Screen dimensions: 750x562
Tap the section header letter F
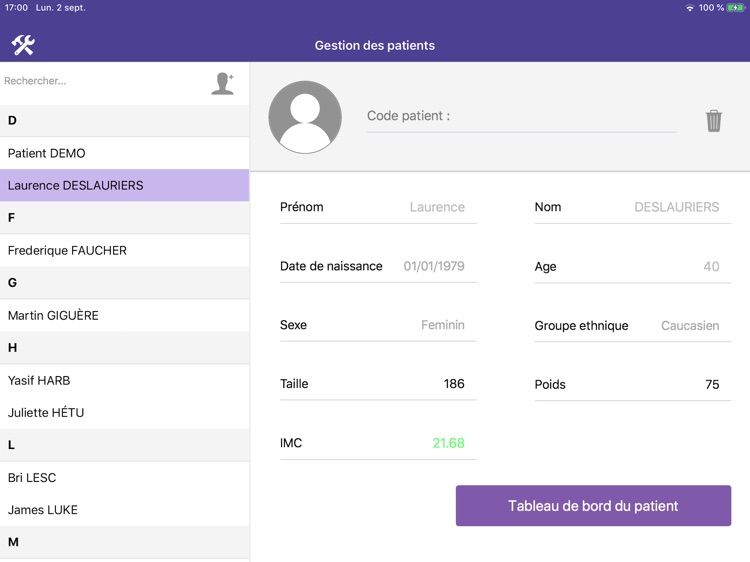[x=11, y=218]
